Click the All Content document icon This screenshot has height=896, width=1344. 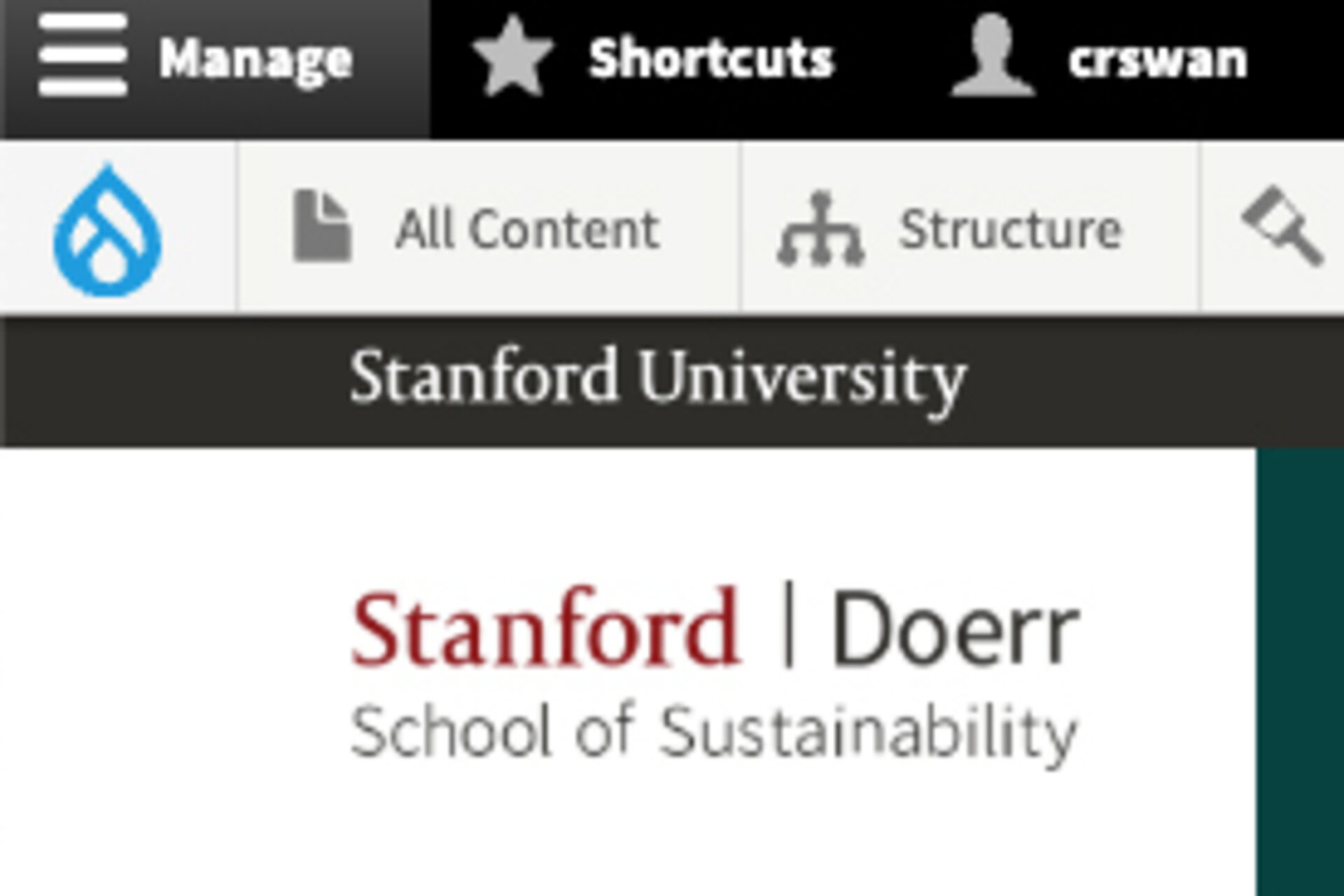[x=321, y=226]
